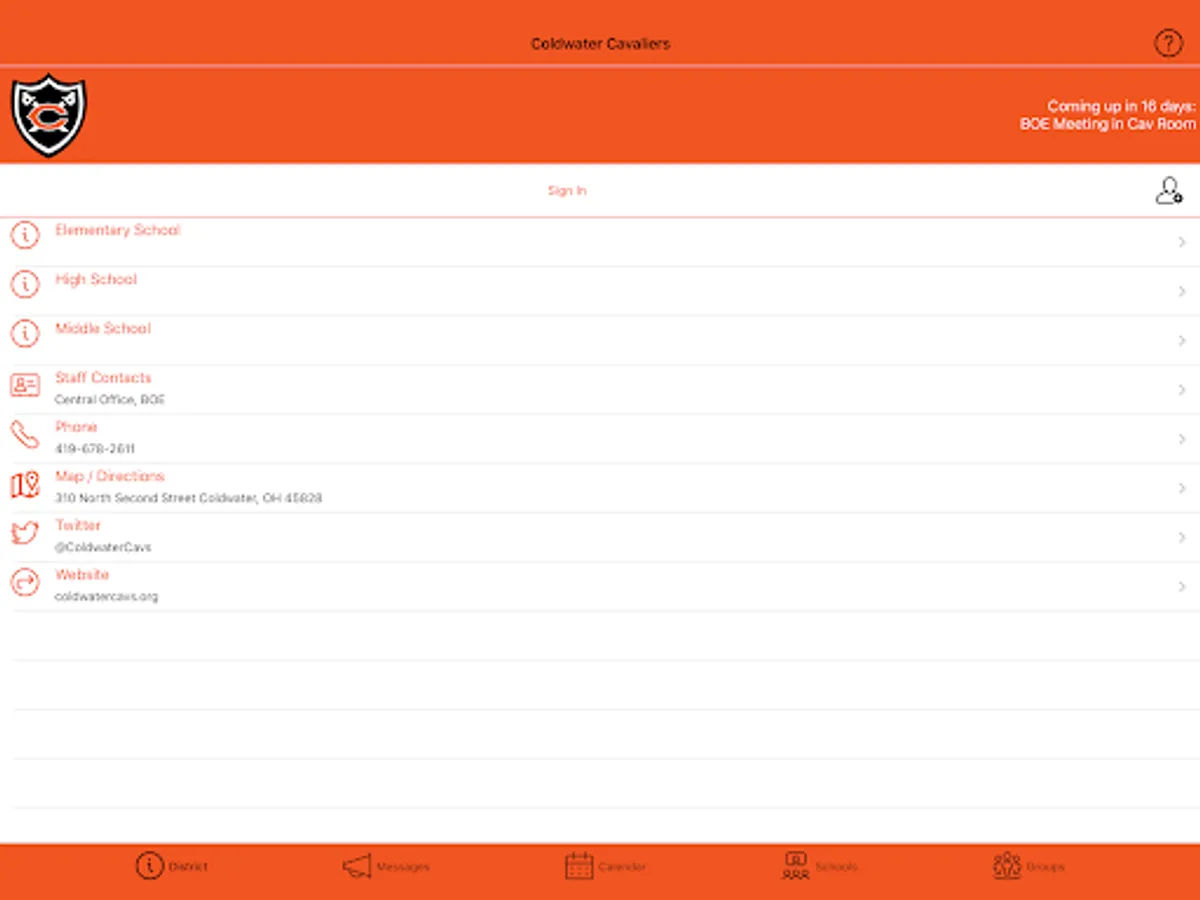Open the Twitter label
This screenshot has width=1200, height=900.
[x=78, y=525]
